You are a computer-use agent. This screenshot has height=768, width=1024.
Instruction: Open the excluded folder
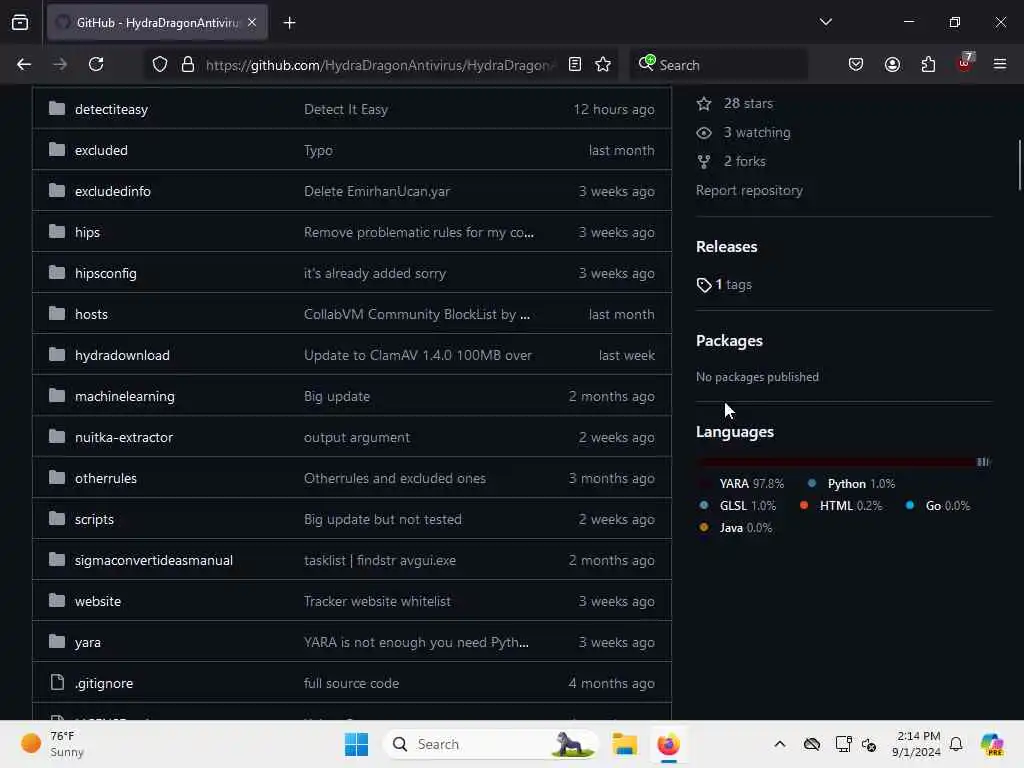(x=101, y=150)
